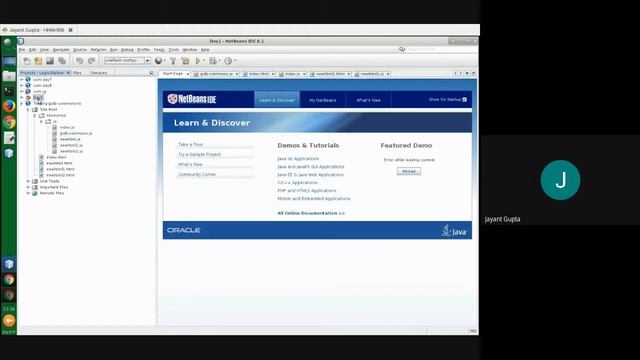Screen dimensions: 640x360
Task: Click the Community Corner link
Action: pos(197,174)
